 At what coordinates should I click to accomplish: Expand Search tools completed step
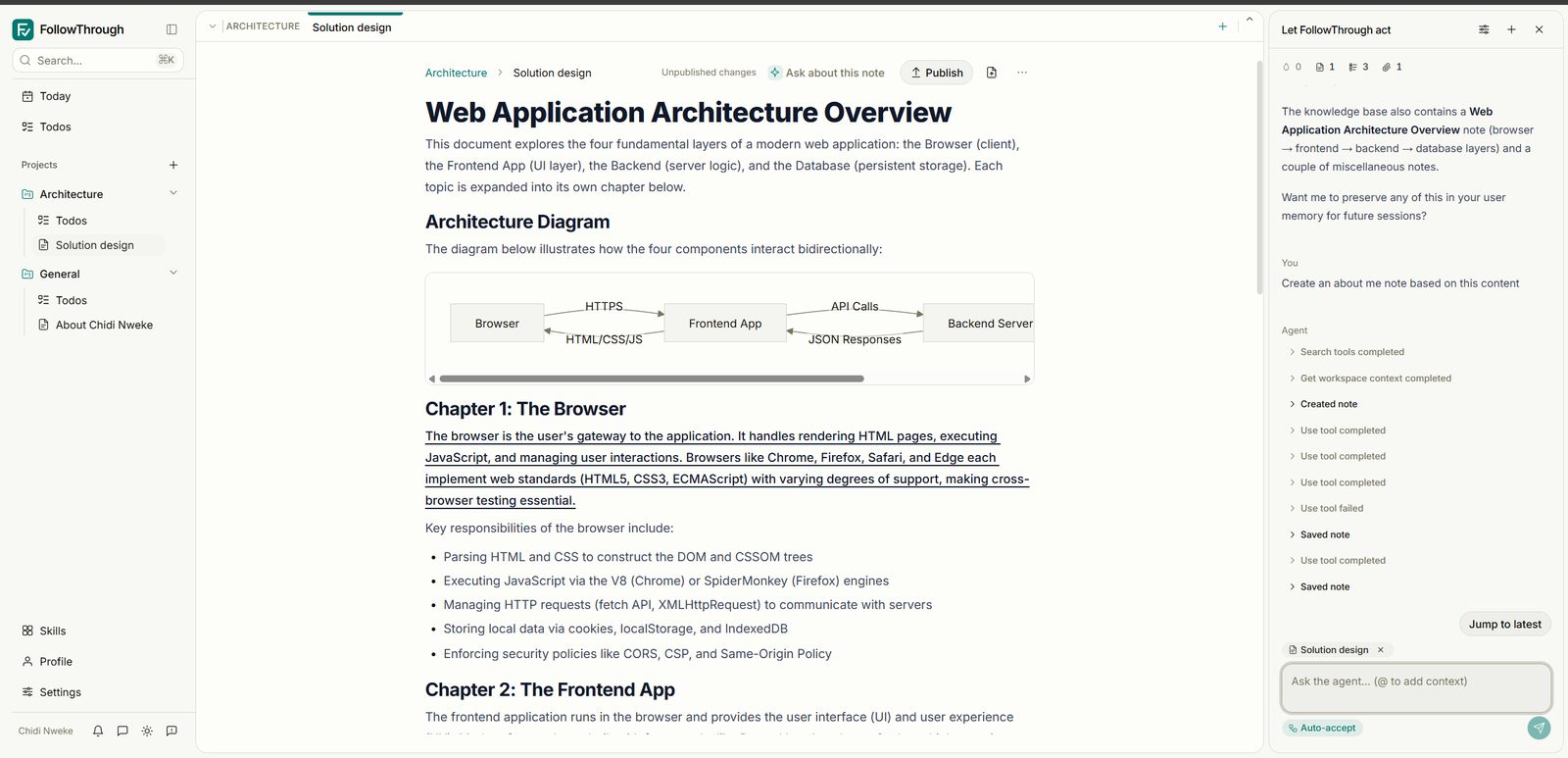(x=1347, y=352)
